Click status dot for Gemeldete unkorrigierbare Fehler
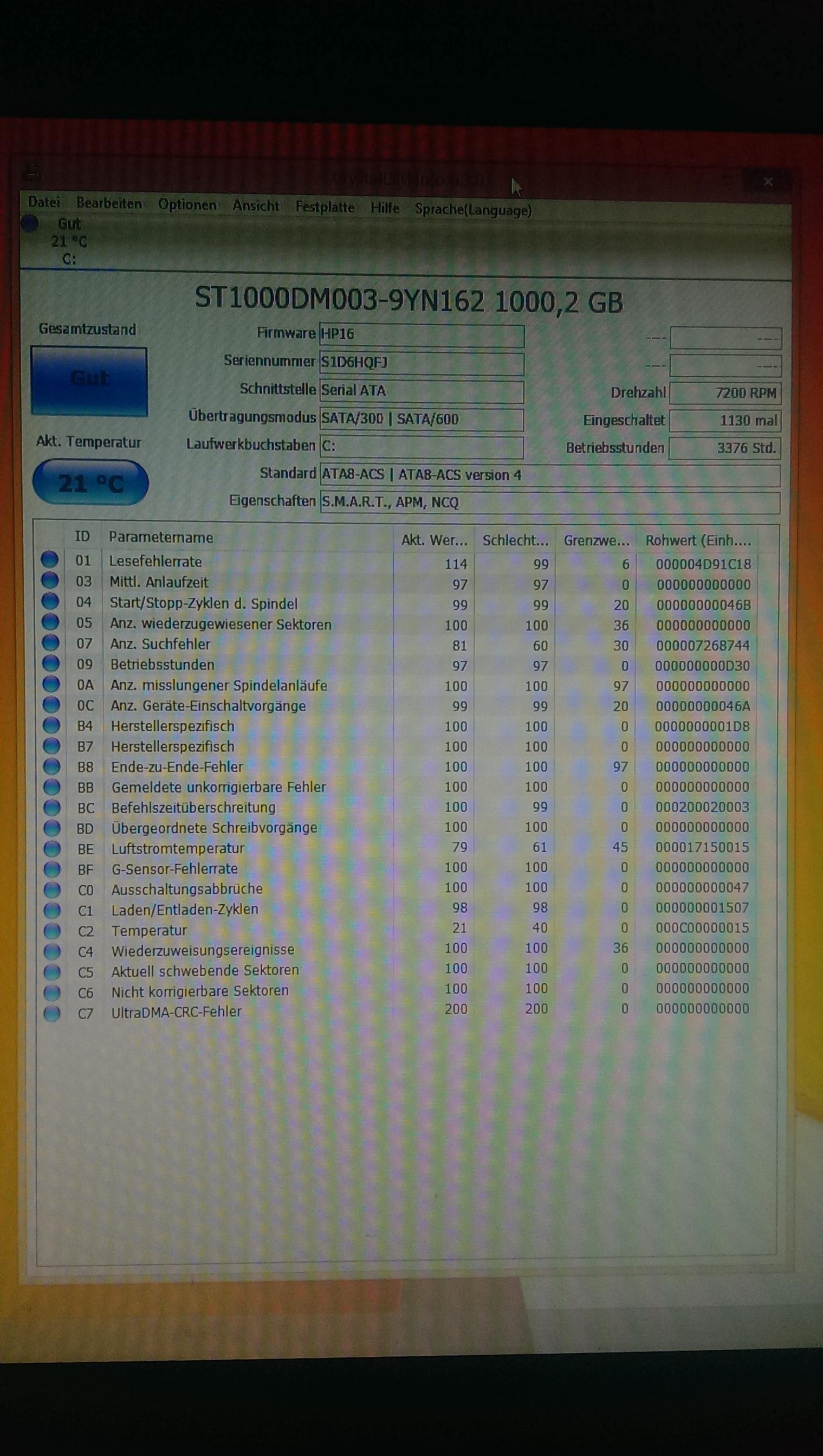The height and width of the screenshot is (1456, 823). pos(51,787)
